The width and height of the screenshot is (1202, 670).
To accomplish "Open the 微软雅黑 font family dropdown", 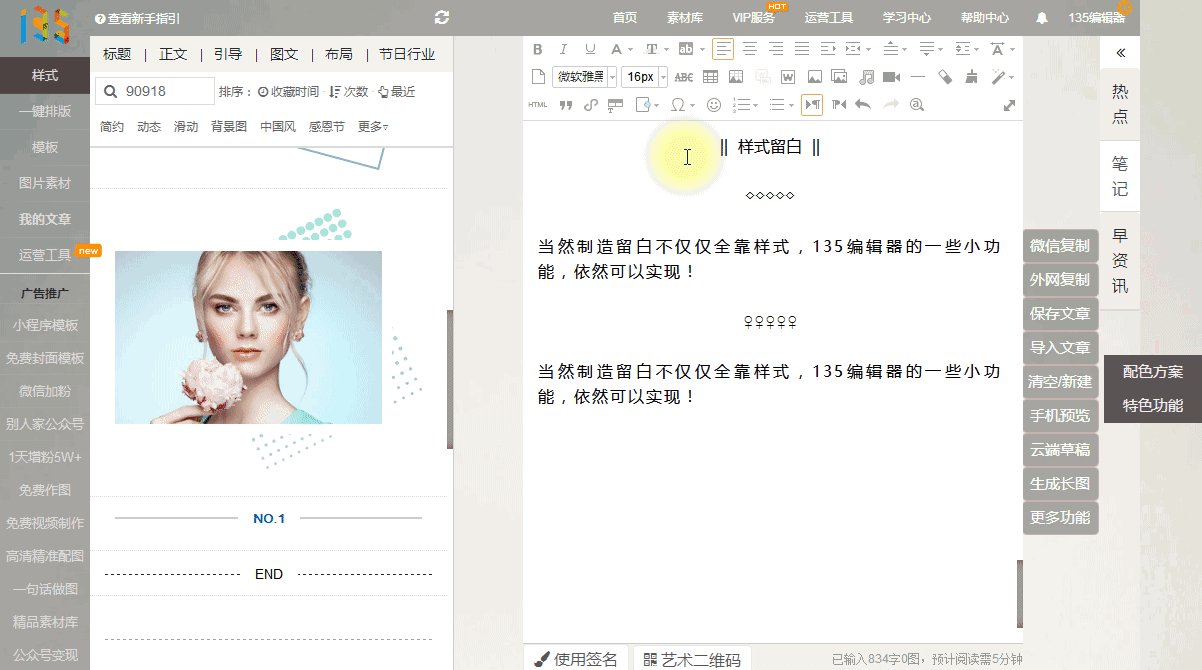I will point(584,77).
